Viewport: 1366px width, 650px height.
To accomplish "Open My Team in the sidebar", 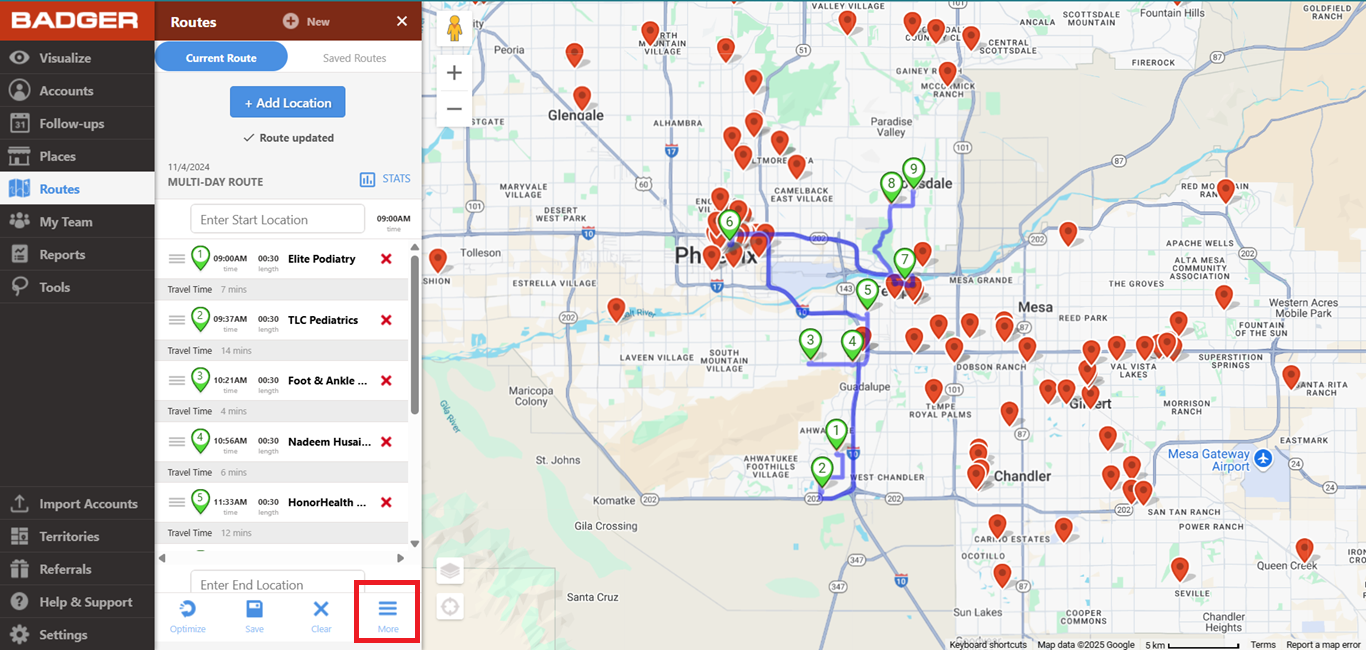I will 77,222.
